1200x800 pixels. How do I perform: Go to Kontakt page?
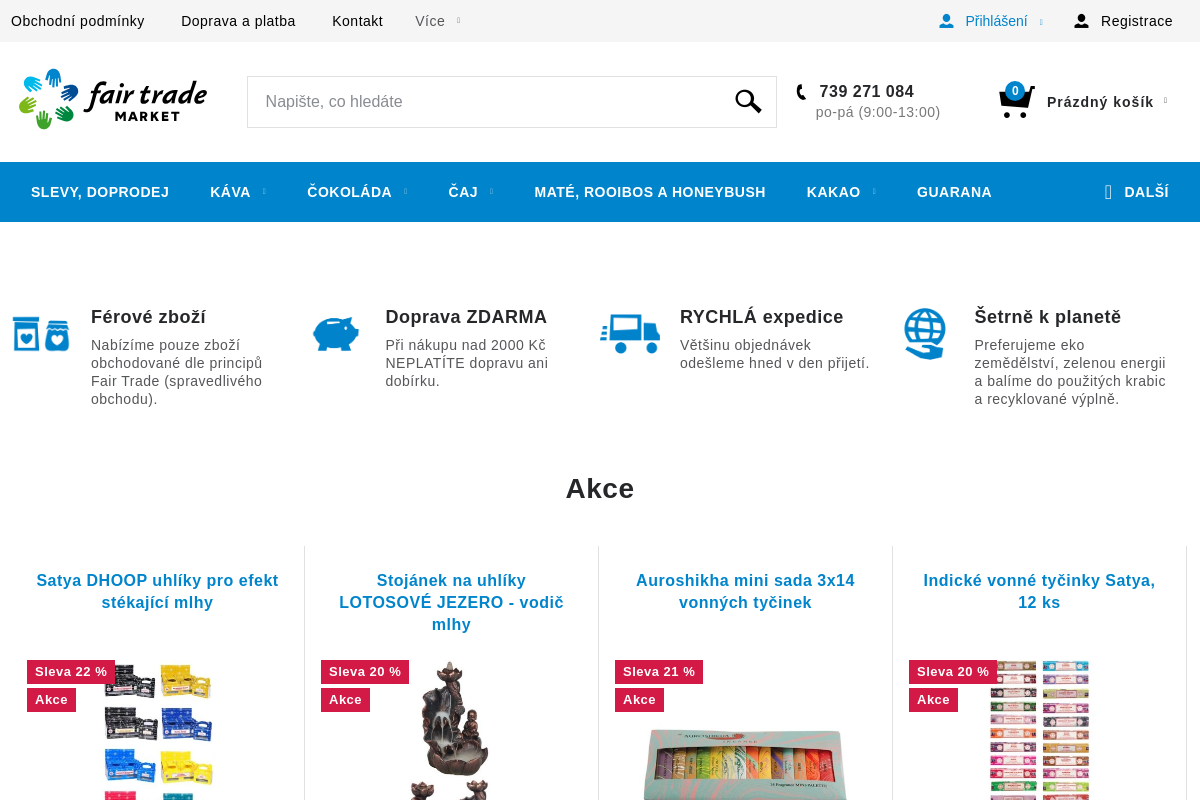click(357, 21)
